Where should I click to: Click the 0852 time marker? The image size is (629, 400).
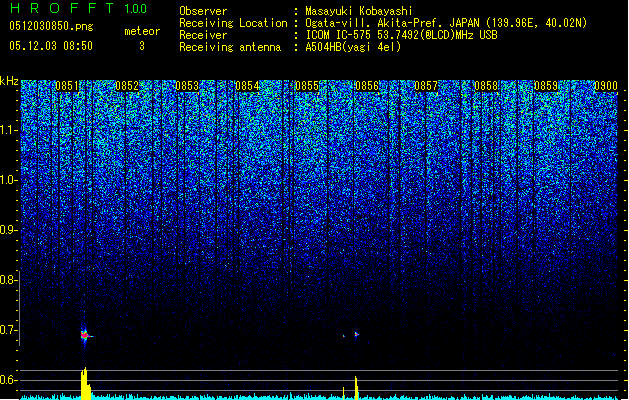[x=127, y=86]
